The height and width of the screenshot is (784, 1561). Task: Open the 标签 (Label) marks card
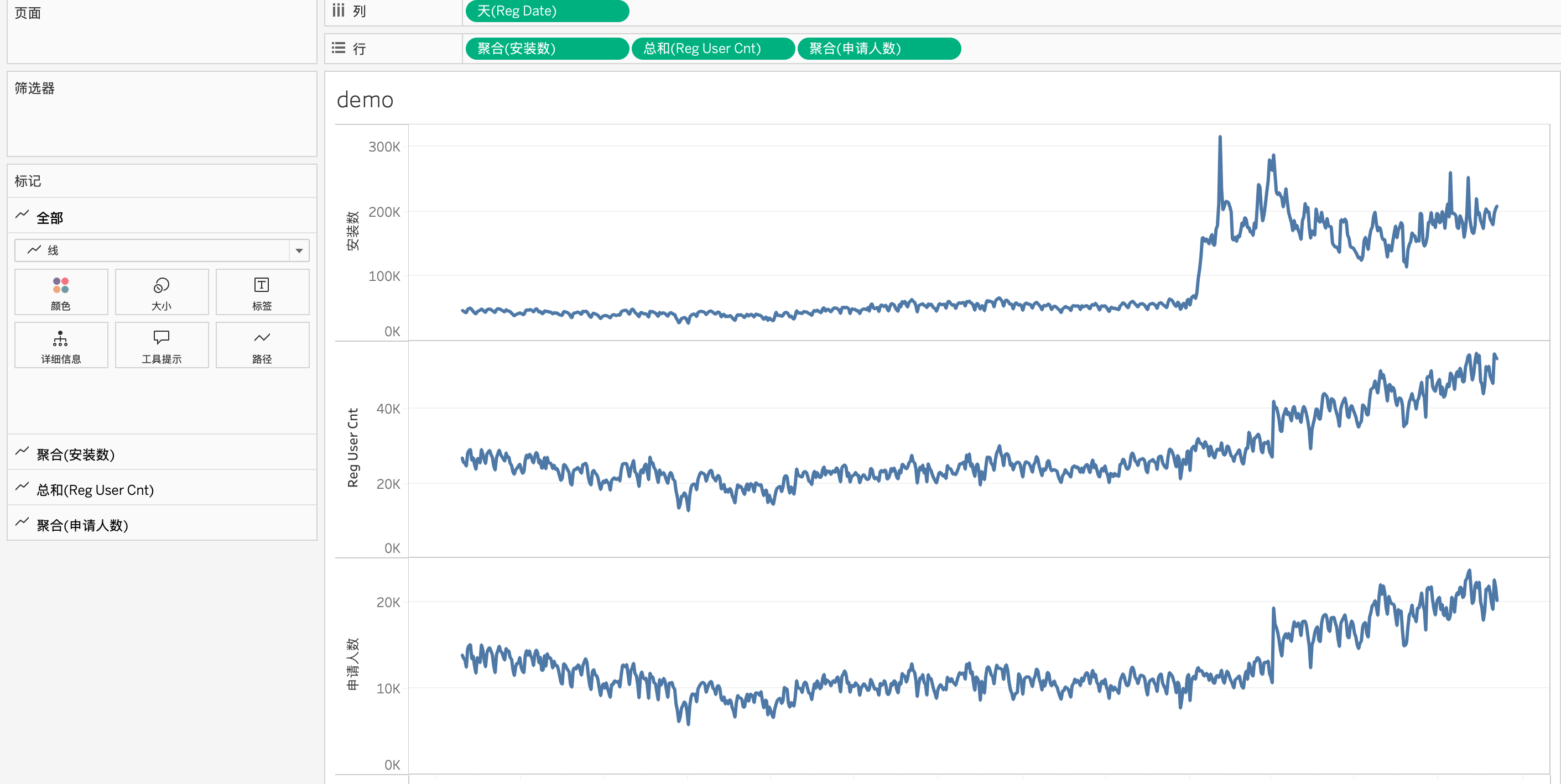262,292
